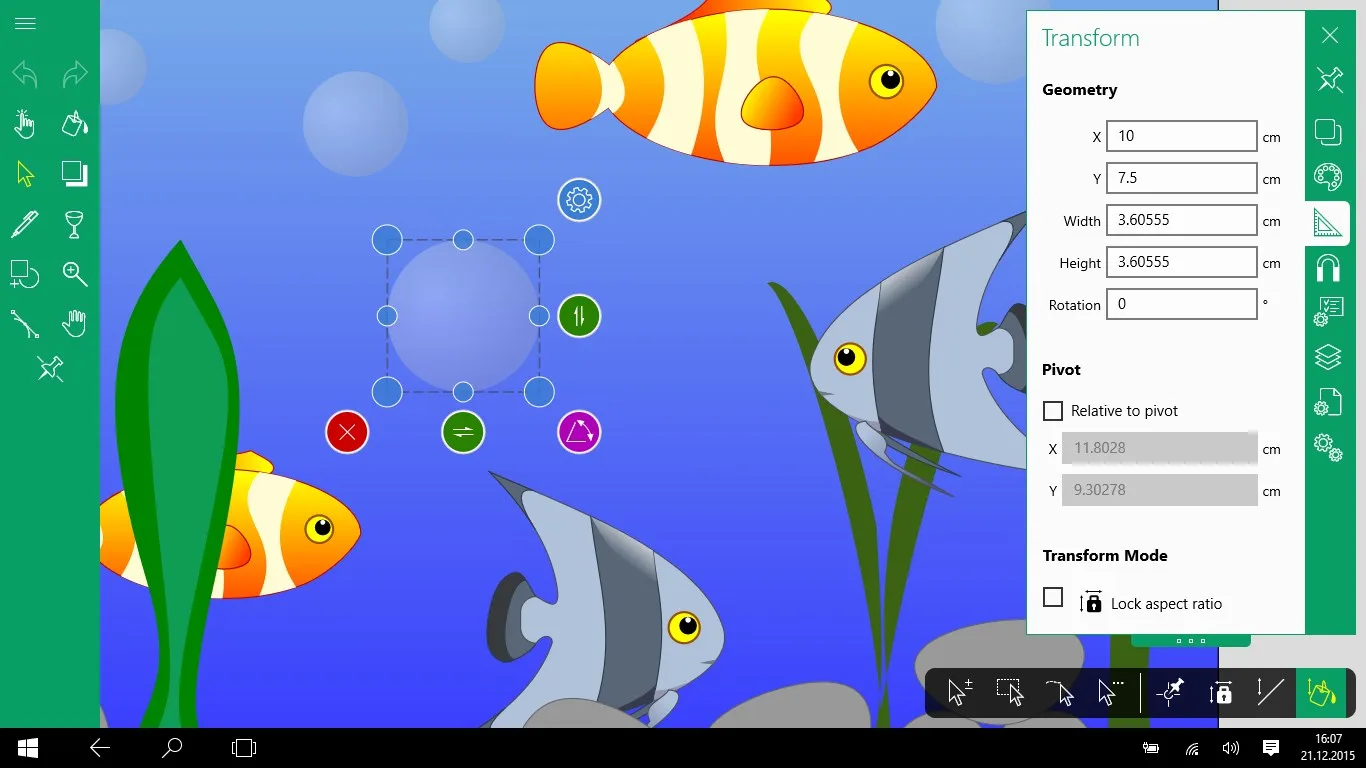This screenshot has height=768, width=1366.
Task: Click the disabled pivot Y field
Action: 1160,490
